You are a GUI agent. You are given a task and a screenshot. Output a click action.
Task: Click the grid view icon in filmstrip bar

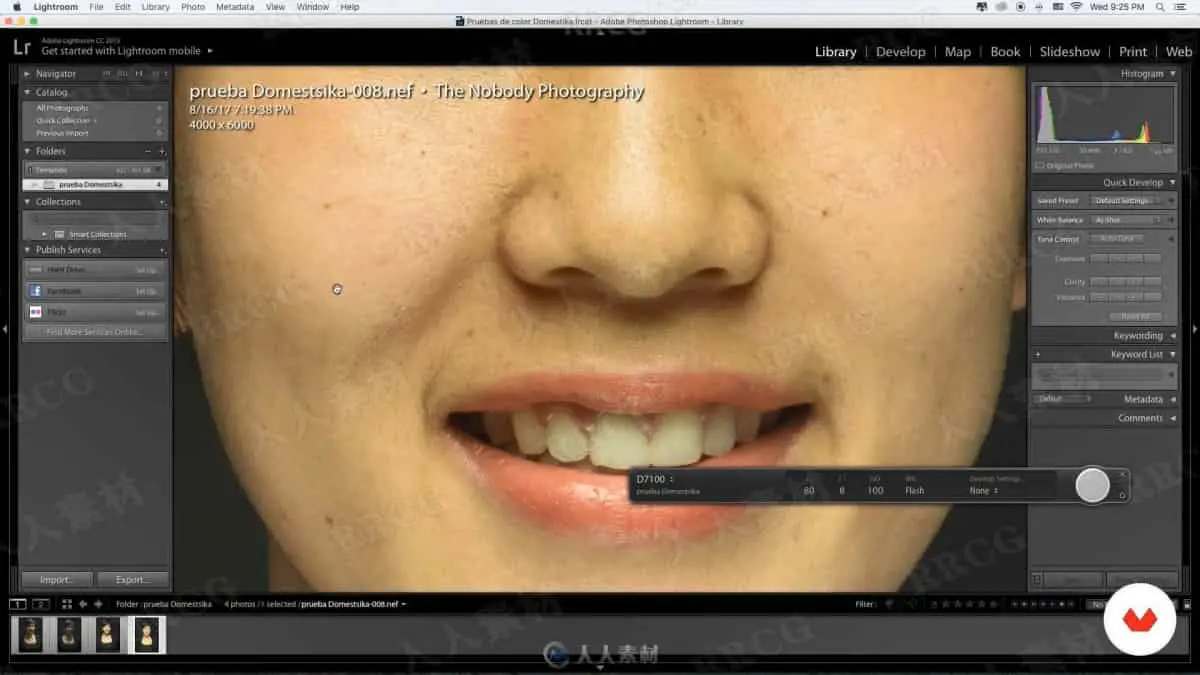tap(67, 604)
